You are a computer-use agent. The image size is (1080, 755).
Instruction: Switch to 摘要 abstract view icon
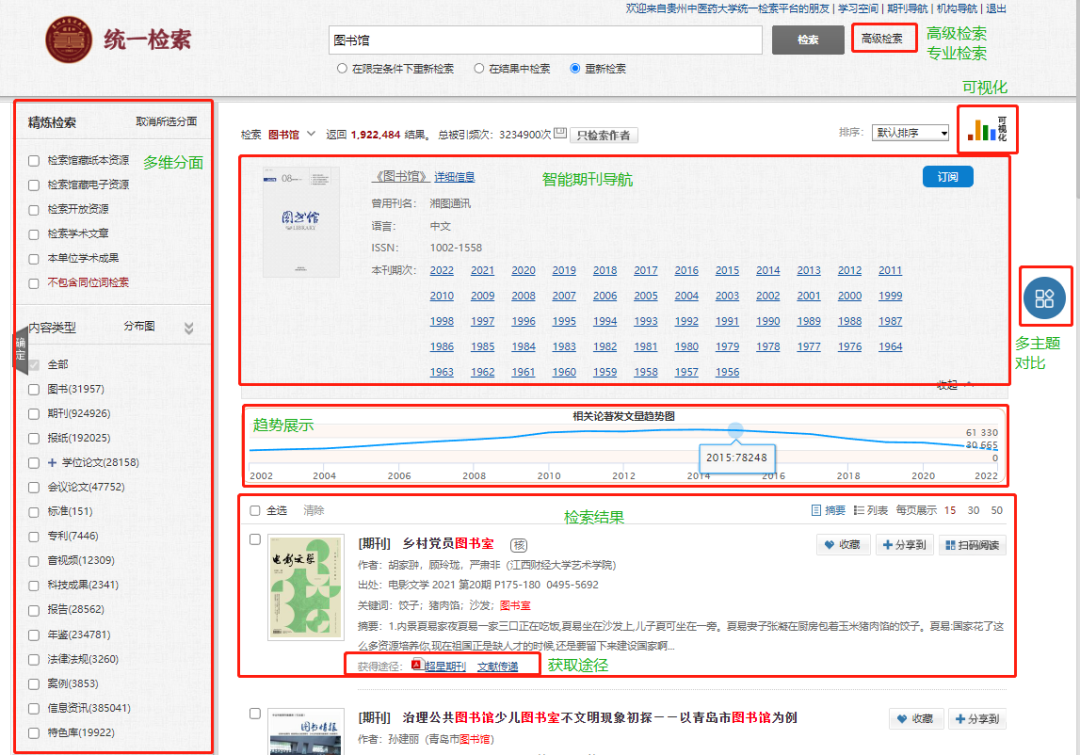tap(816, 510)
